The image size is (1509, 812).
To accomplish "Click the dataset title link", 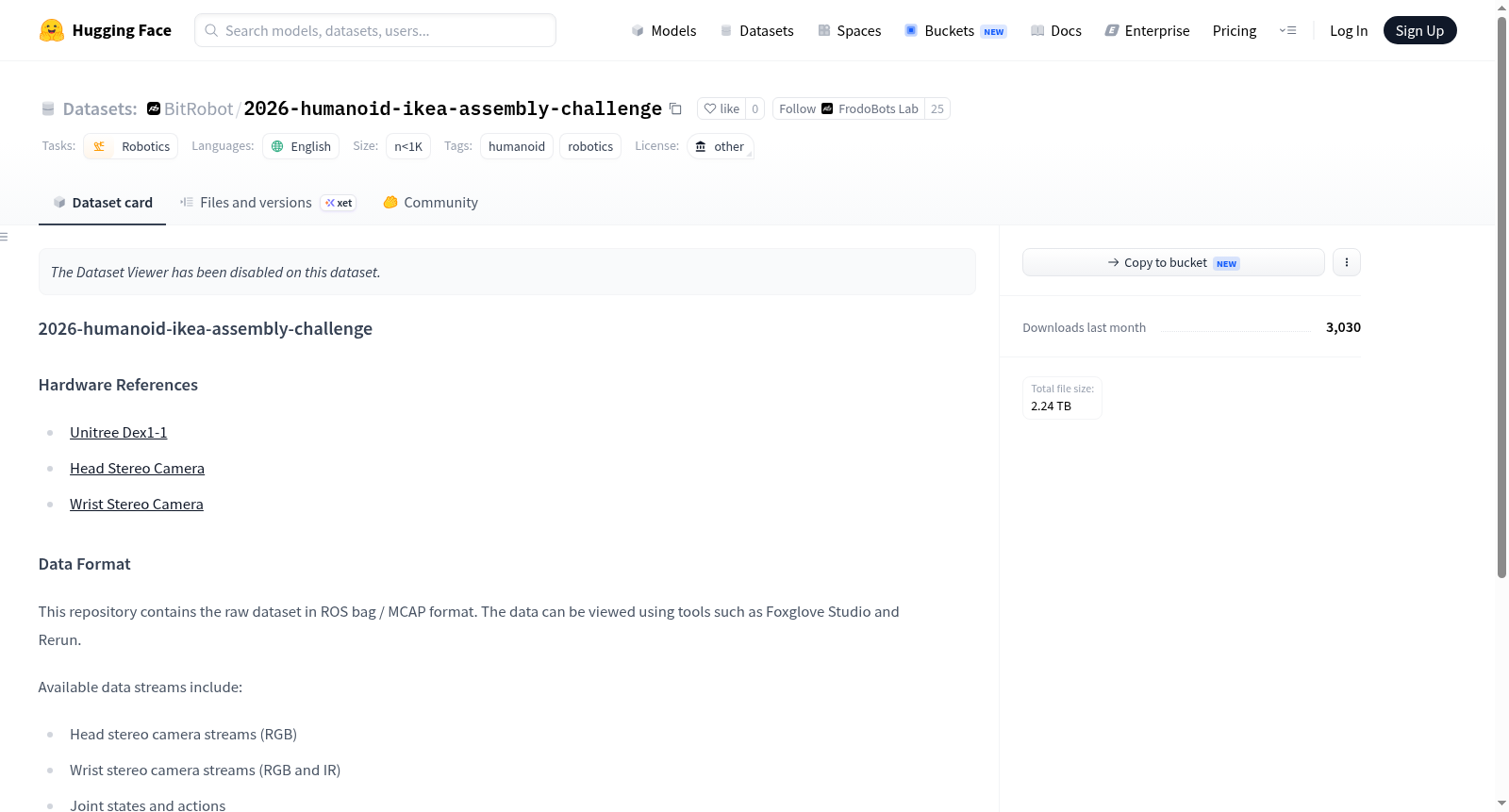I will (x=453, y=108).
